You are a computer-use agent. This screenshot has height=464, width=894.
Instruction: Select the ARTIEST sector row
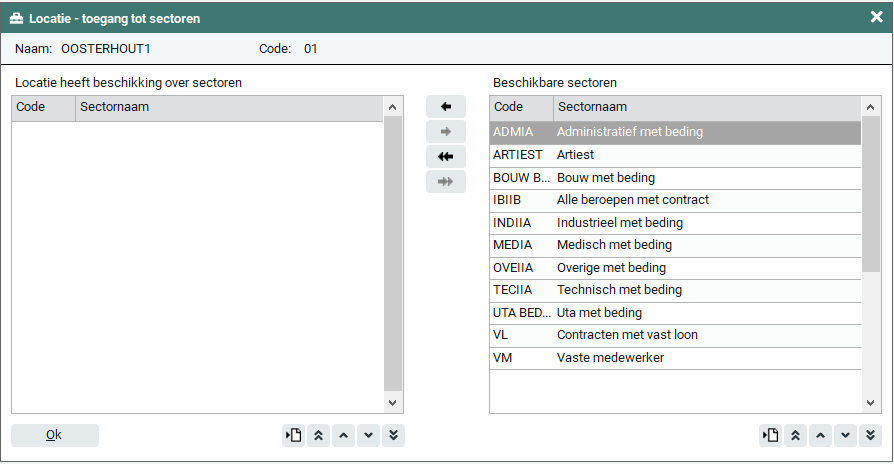pyautogui.click(x=675, y=155)
